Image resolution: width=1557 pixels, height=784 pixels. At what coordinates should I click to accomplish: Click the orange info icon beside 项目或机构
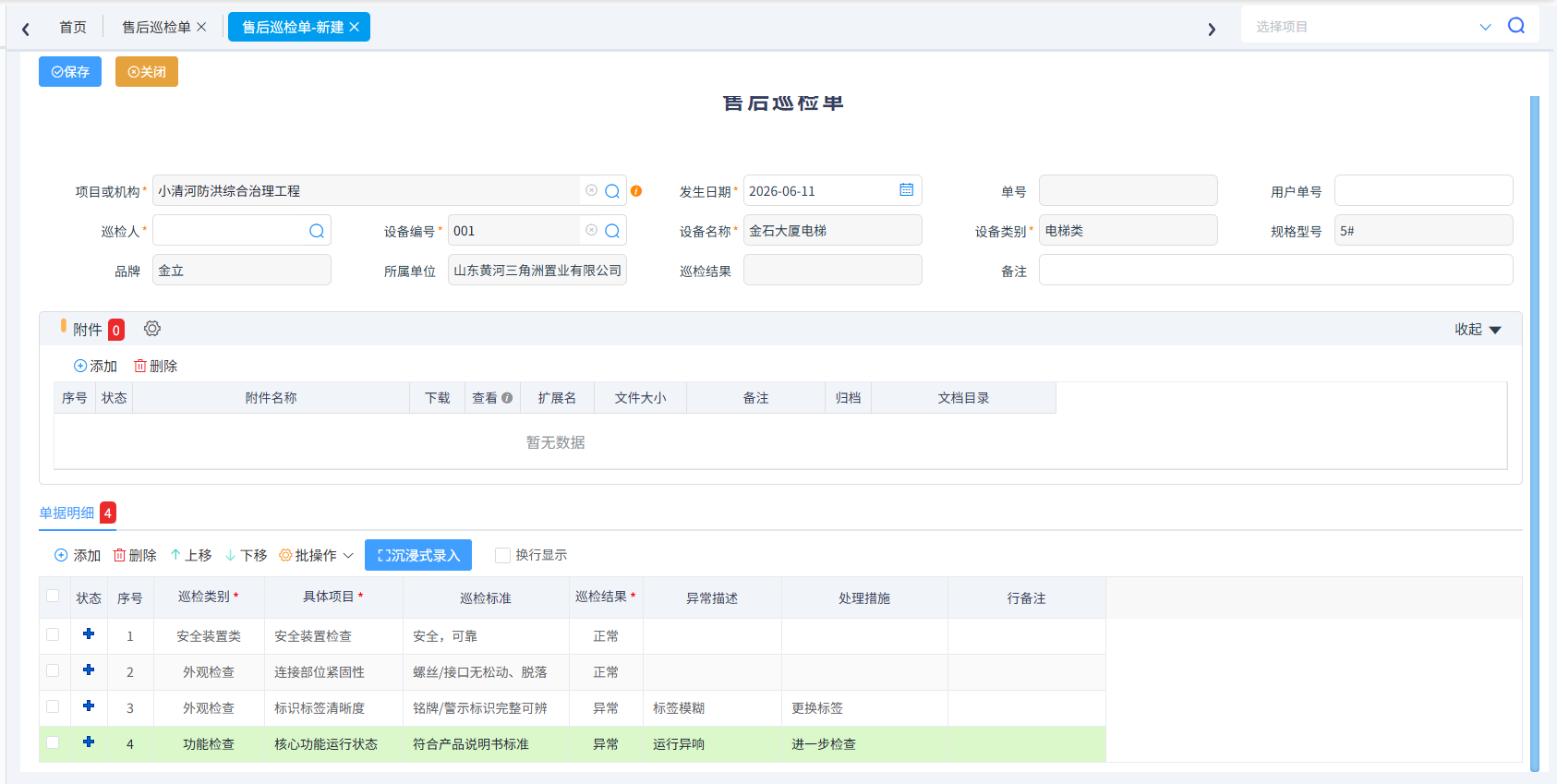click(x=636, y=191)
